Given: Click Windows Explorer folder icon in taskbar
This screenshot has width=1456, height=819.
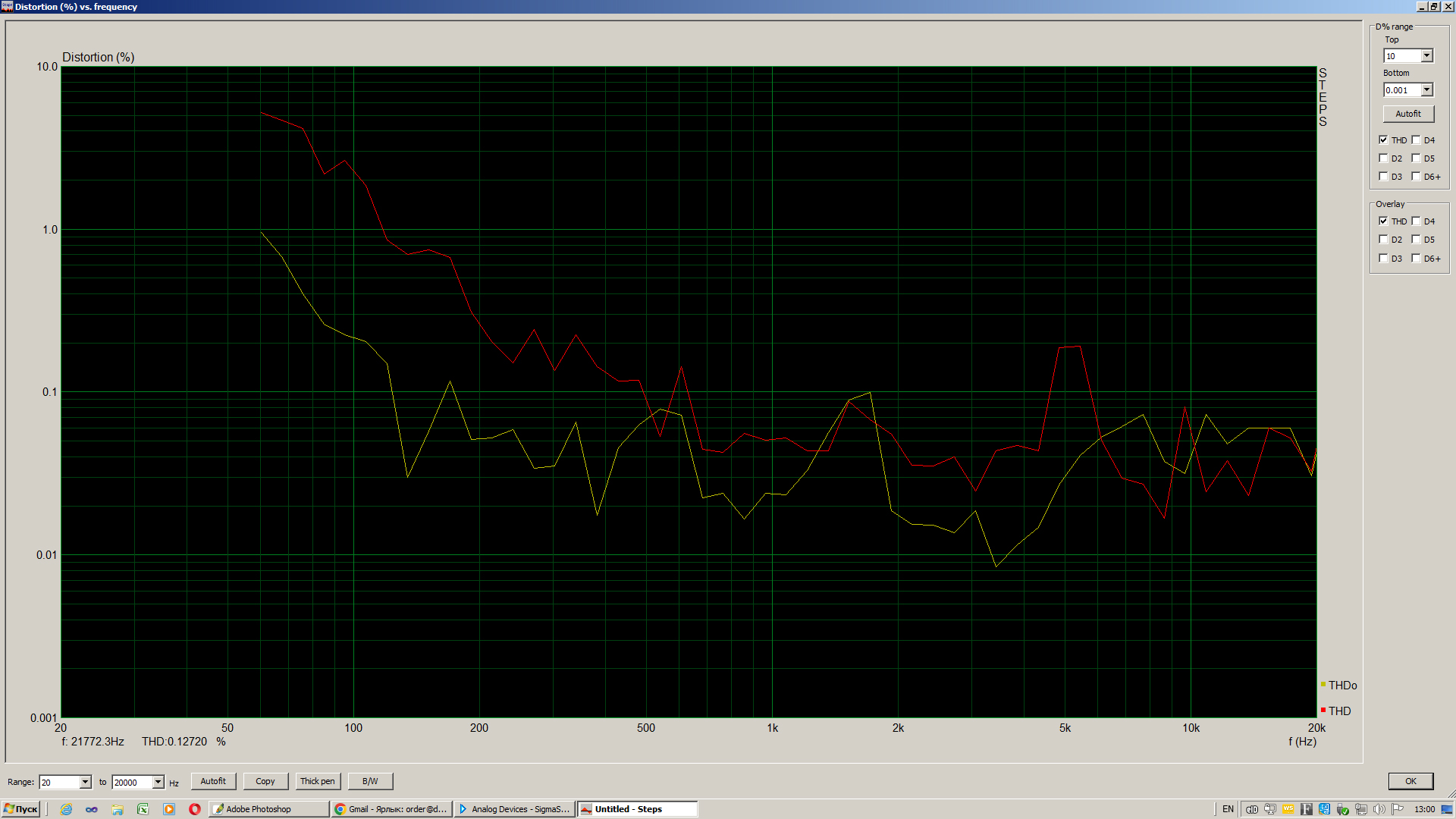Looking at the screenshot, I should click(x=118, y=809).
